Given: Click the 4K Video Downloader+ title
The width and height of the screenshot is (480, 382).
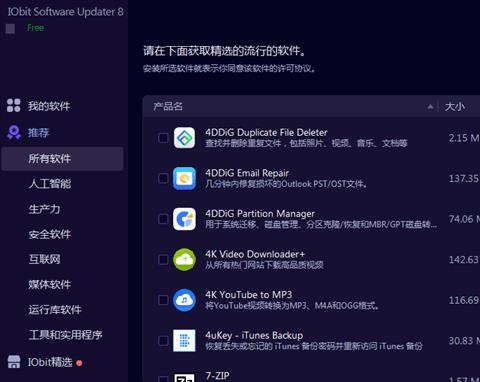Looking at the screenshot, I should [255, 254].
